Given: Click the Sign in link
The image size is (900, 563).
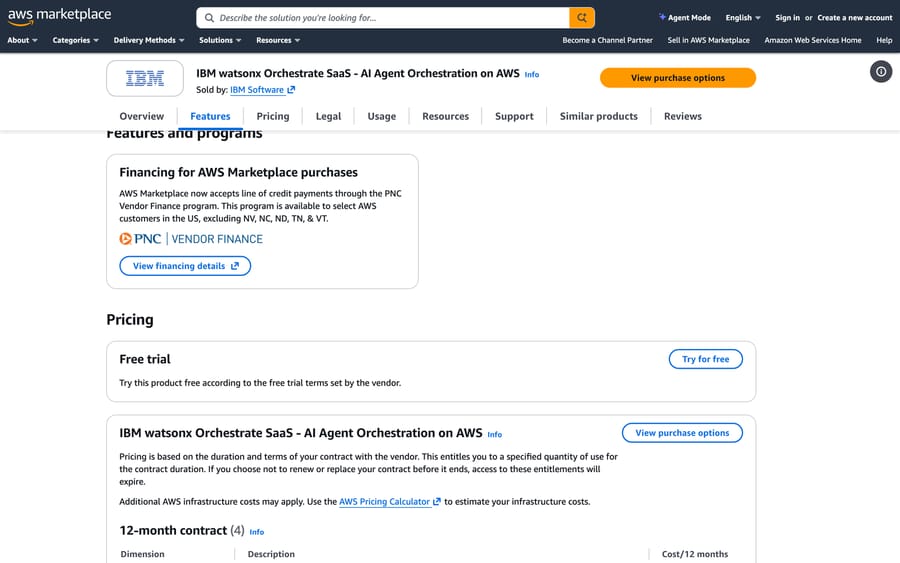Looking at the screenshot, I should click(787, 18).
